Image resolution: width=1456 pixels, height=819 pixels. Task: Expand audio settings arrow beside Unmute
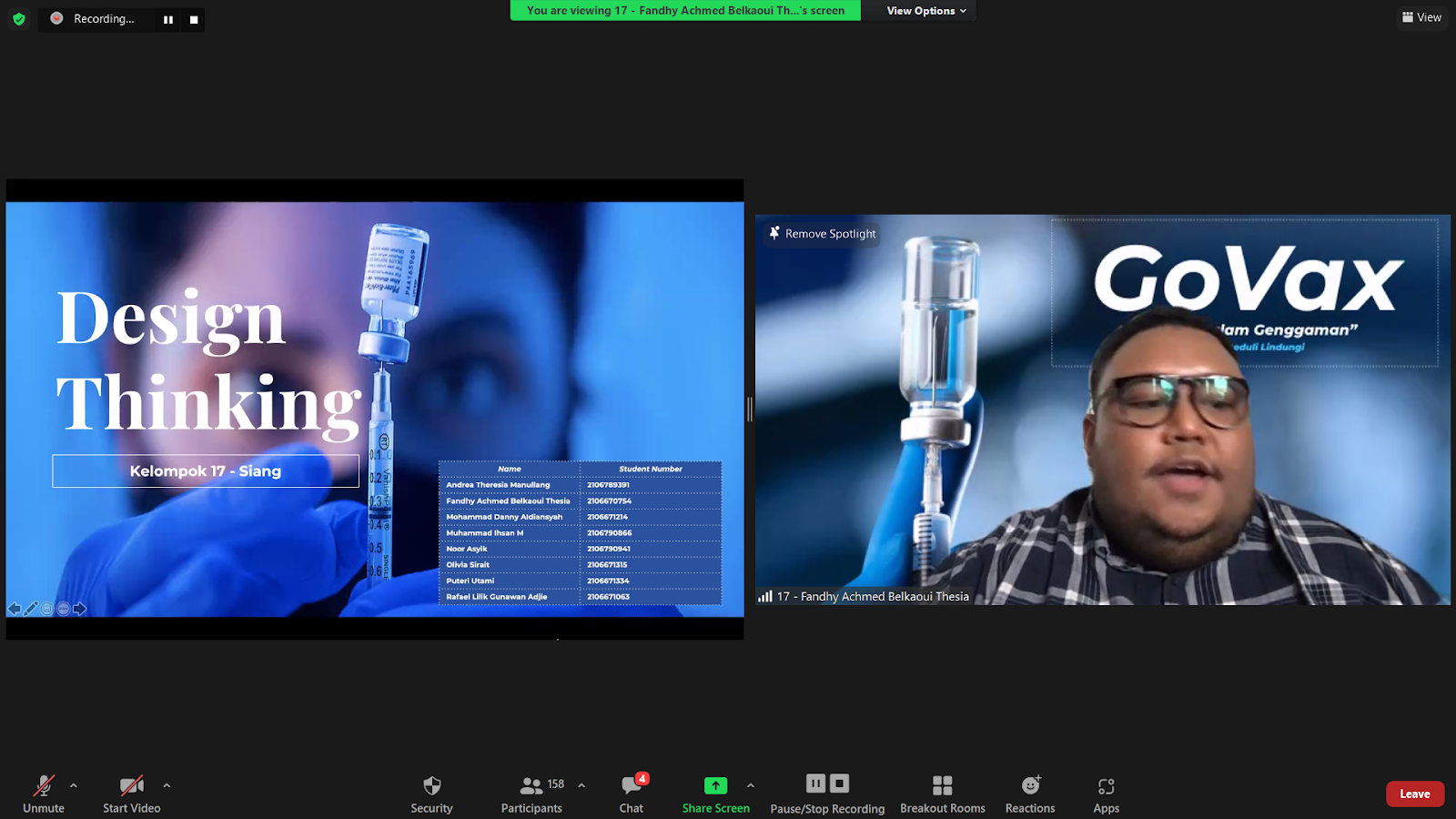pos(74,784)
